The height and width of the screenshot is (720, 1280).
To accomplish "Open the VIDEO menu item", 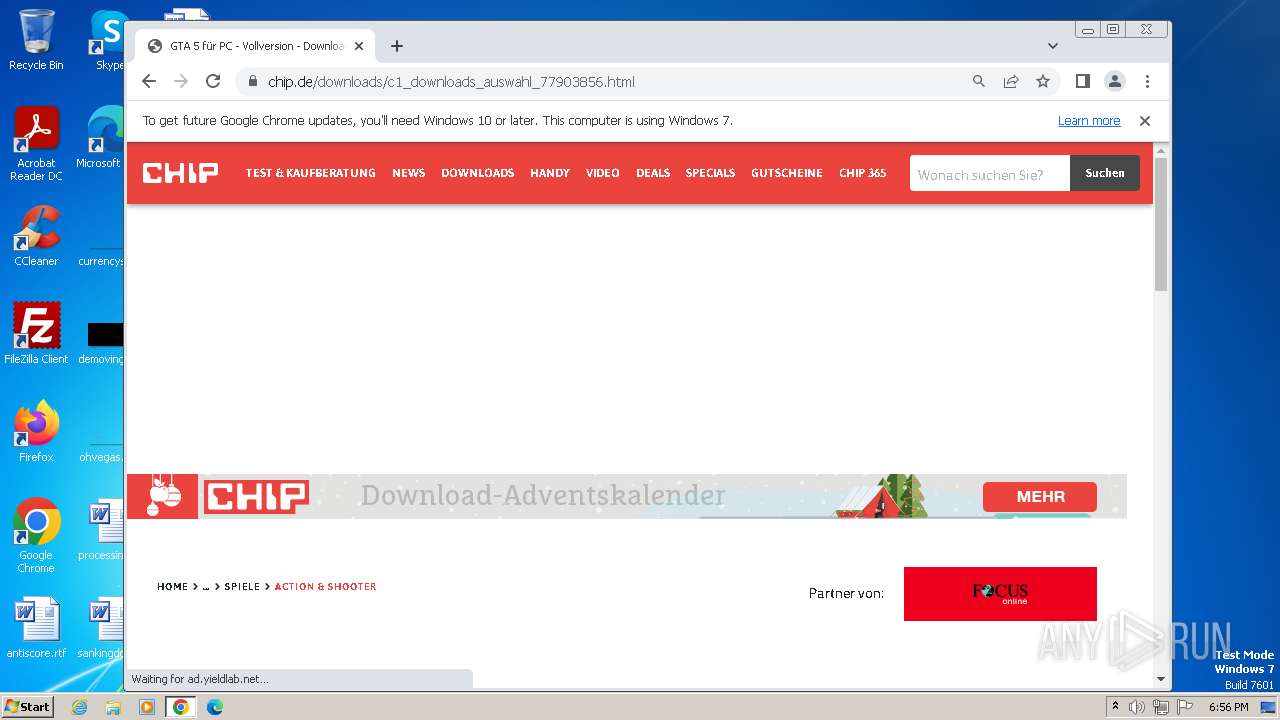I will pyautogui.click(x=603, y=173).
